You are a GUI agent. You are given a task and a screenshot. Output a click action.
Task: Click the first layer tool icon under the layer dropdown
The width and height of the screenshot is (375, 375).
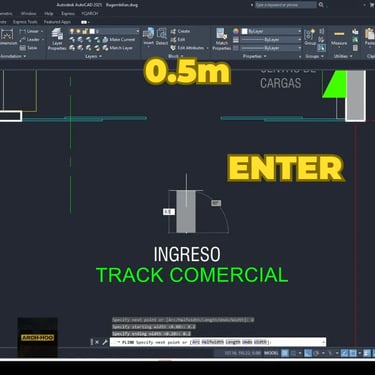point(72,39)
